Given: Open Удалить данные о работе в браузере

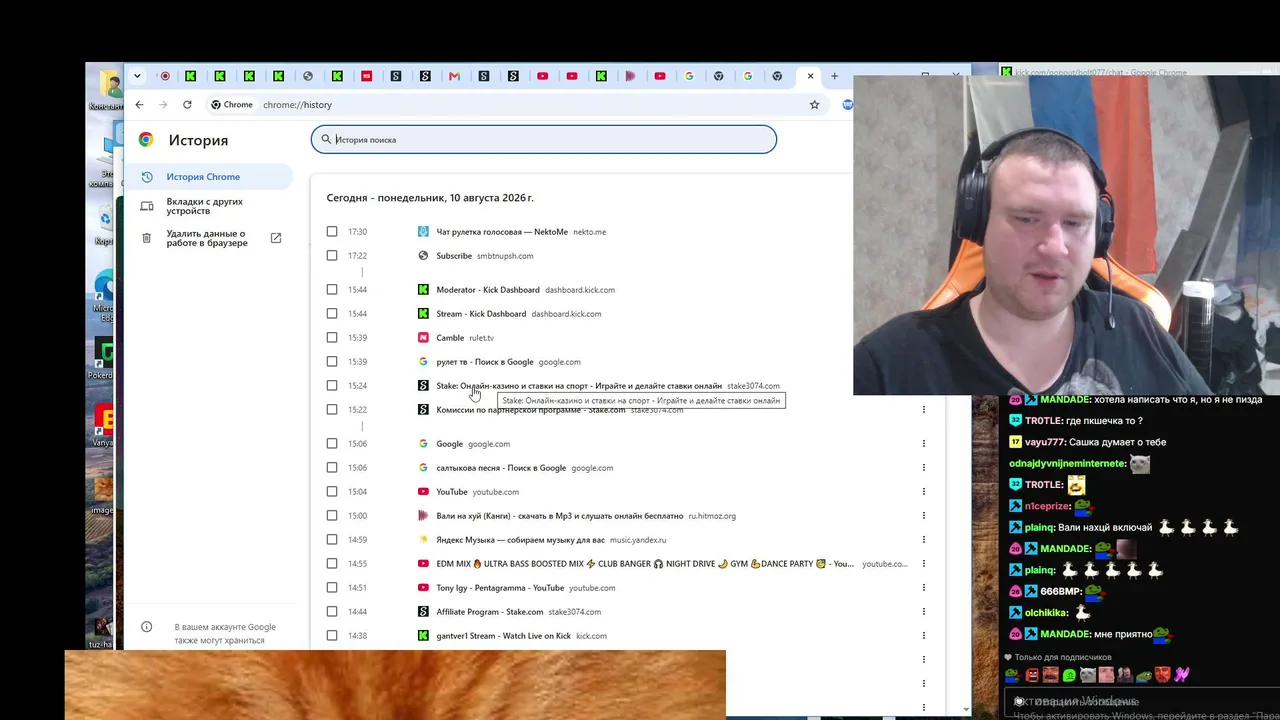Looking at the screenshot, I should coord(209,238).
